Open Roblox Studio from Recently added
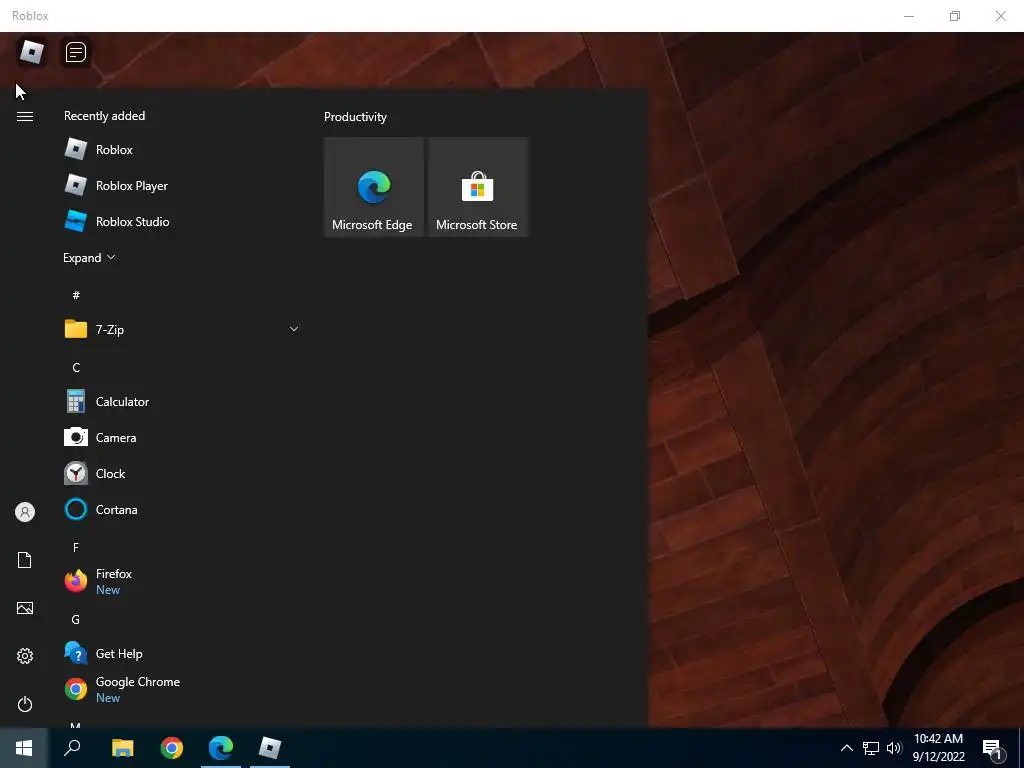Screen dimensions: 1024x768 (x=182, y=221)
